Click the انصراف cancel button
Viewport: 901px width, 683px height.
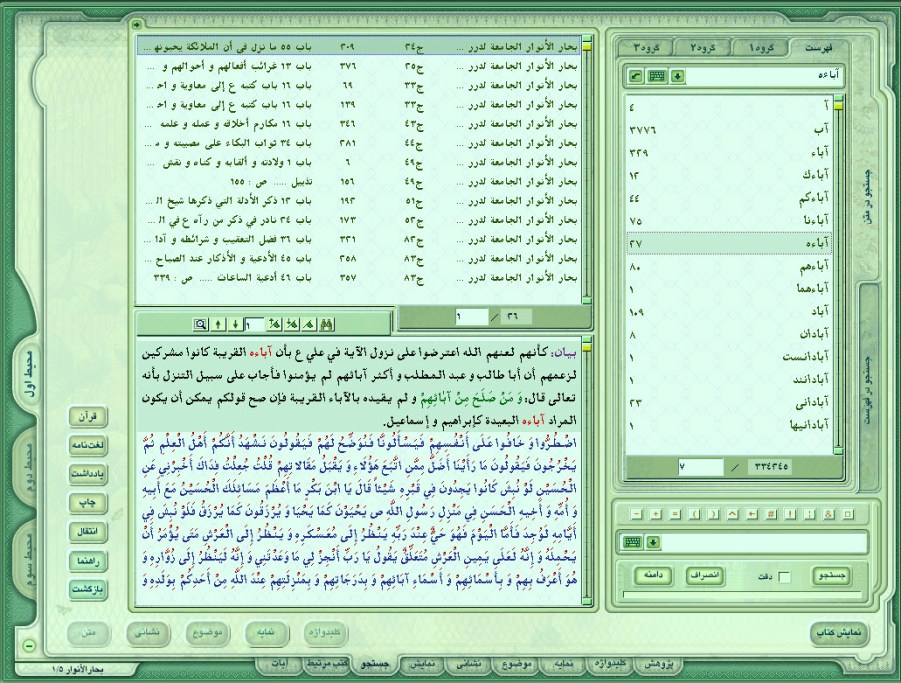[x=704, y=576]
